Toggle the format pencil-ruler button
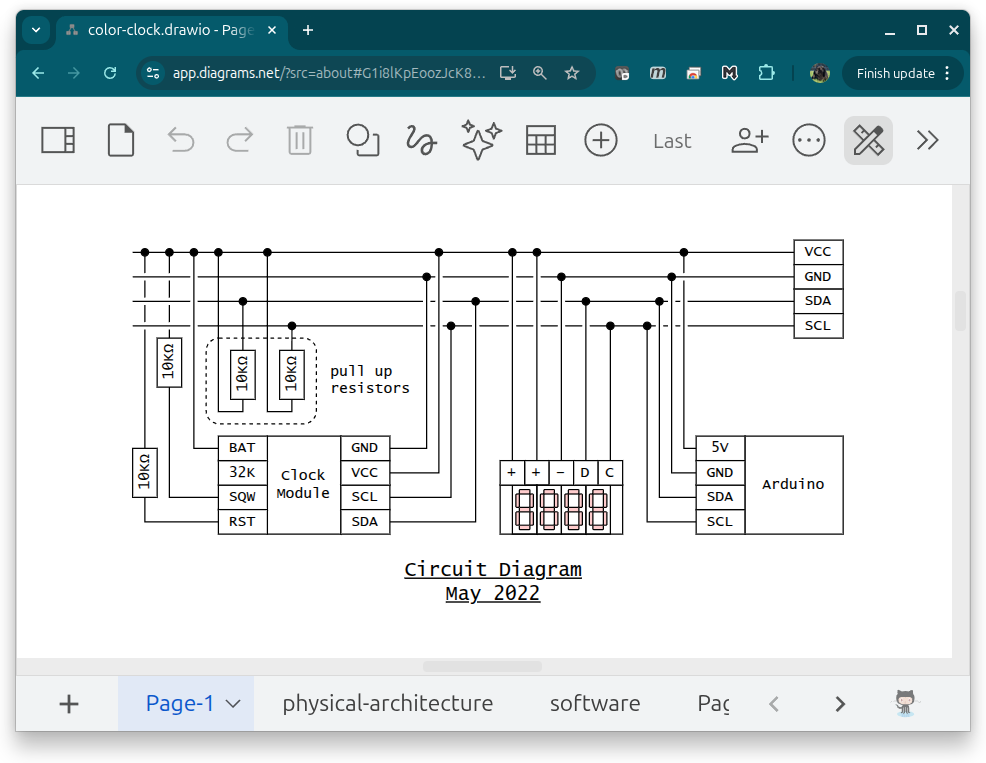The height and width of the screenshot is (763, 986). (x=868, y=140)
